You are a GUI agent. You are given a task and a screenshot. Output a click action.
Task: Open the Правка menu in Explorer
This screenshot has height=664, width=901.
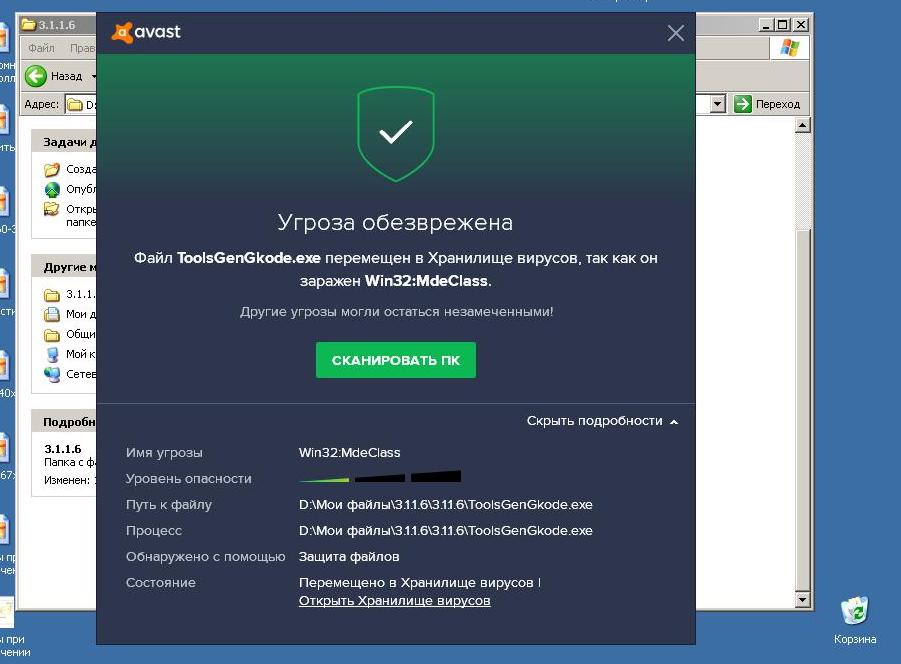pyautogui.click(x=83, y=48)
